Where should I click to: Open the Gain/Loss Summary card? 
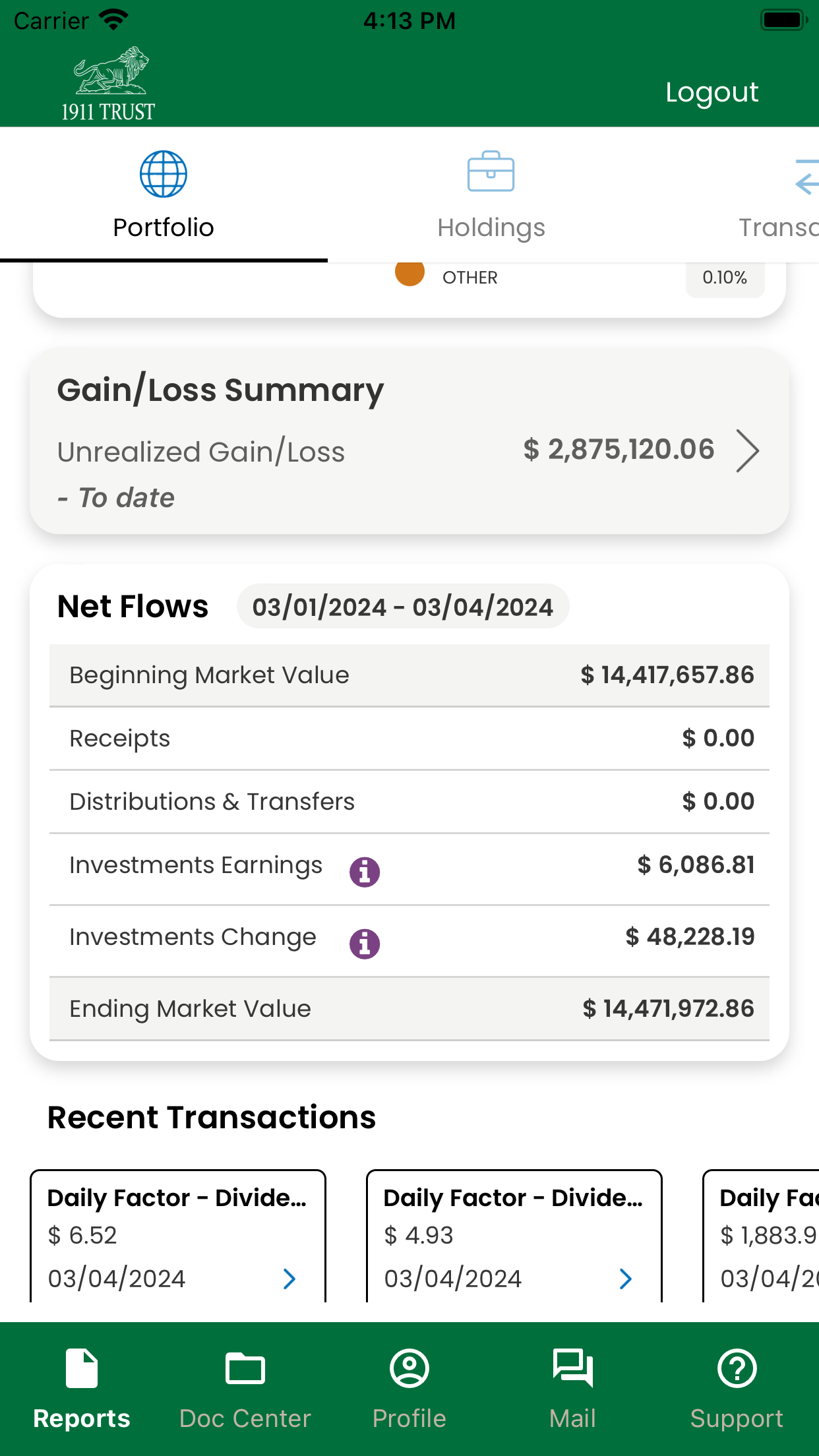[x=409, y=441]
